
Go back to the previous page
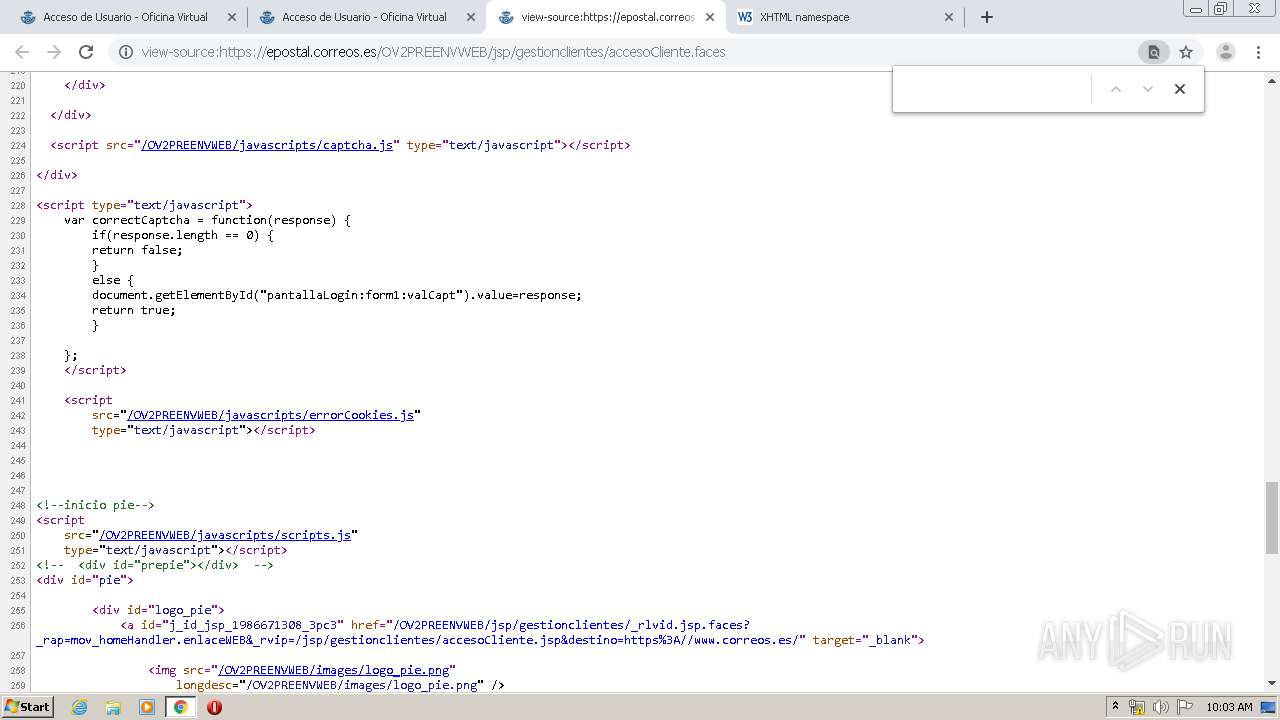coord(22,52)
